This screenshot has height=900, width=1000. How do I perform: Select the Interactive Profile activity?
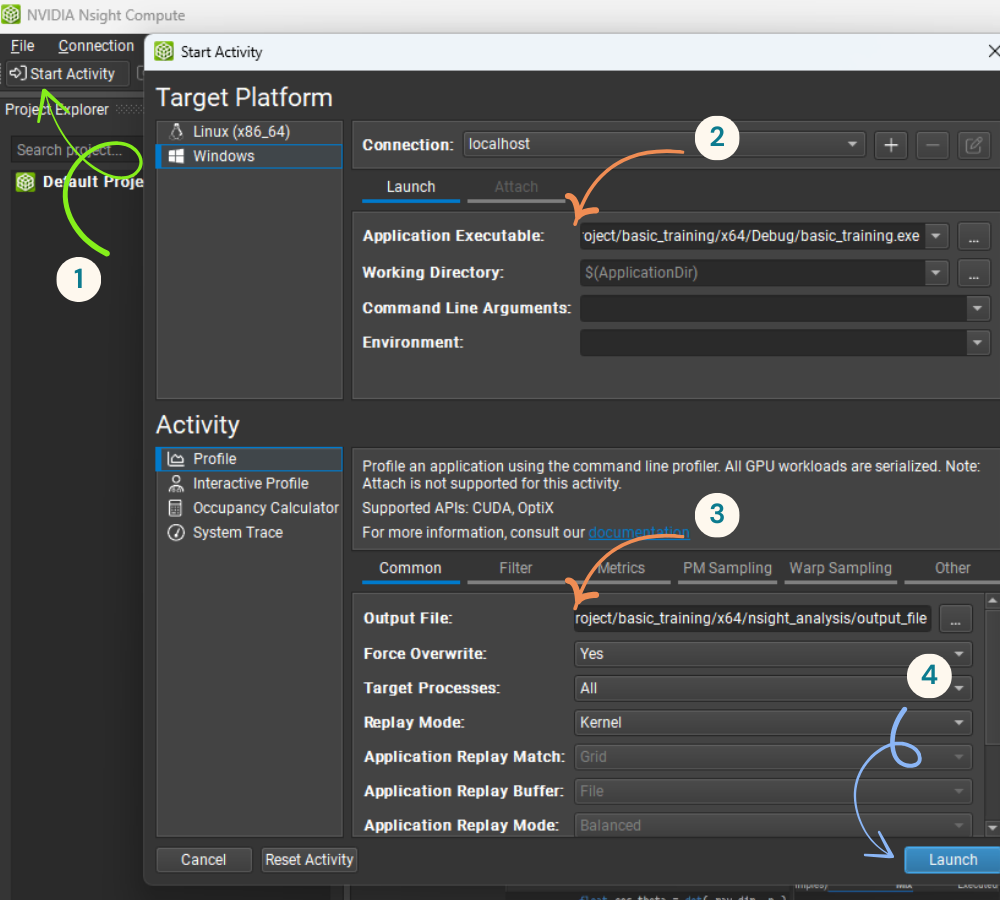[249, 483]
